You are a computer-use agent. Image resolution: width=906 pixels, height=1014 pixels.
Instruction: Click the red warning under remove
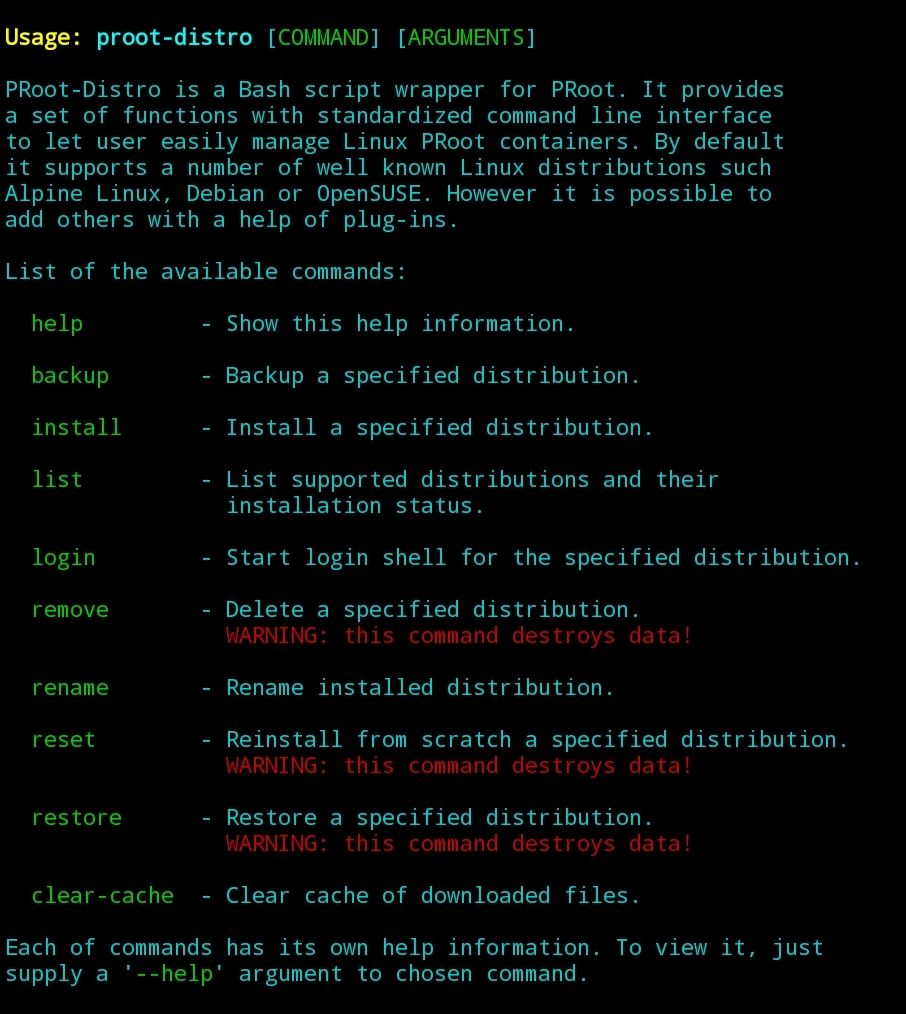pyautogui.click(x=459, y=636)
